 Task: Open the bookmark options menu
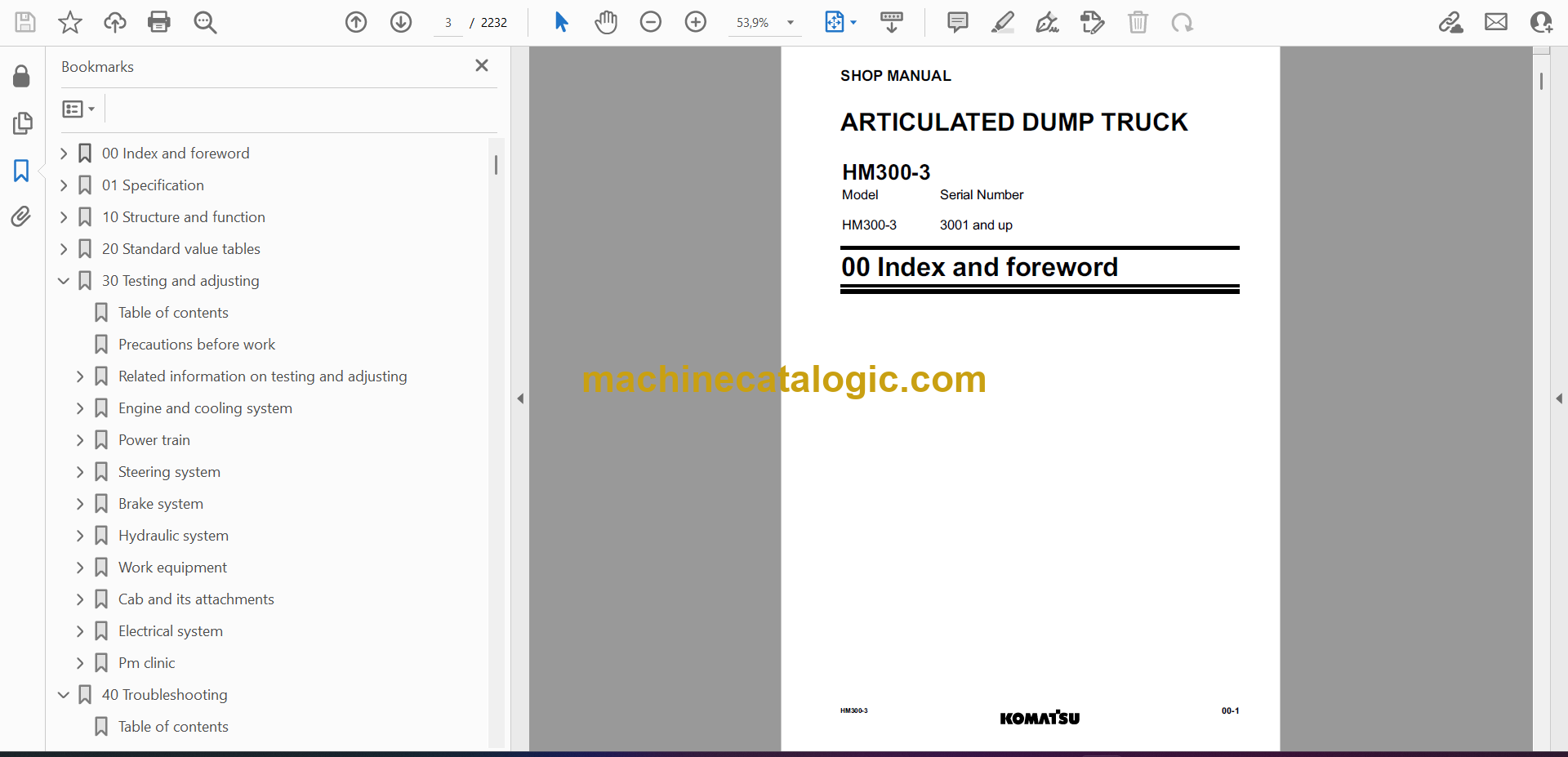[x=78, y=109]
